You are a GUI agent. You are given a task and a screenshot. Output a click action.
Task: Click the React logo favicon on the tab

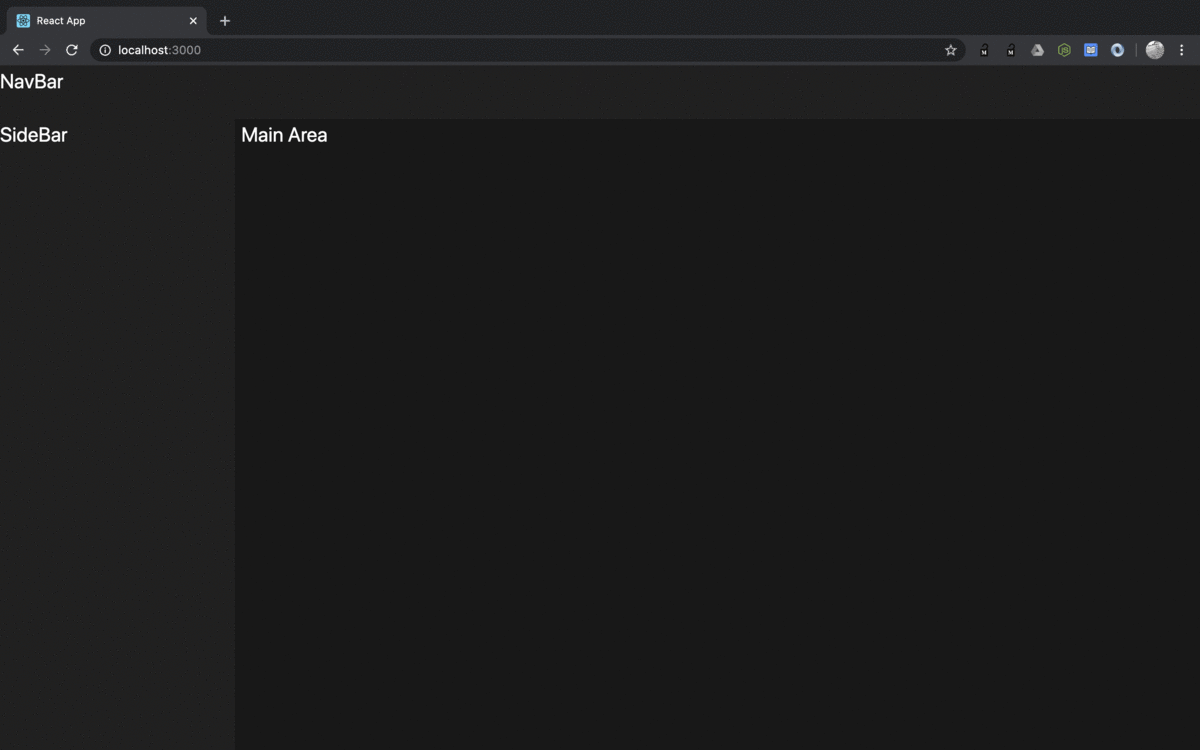pos(23,21)
